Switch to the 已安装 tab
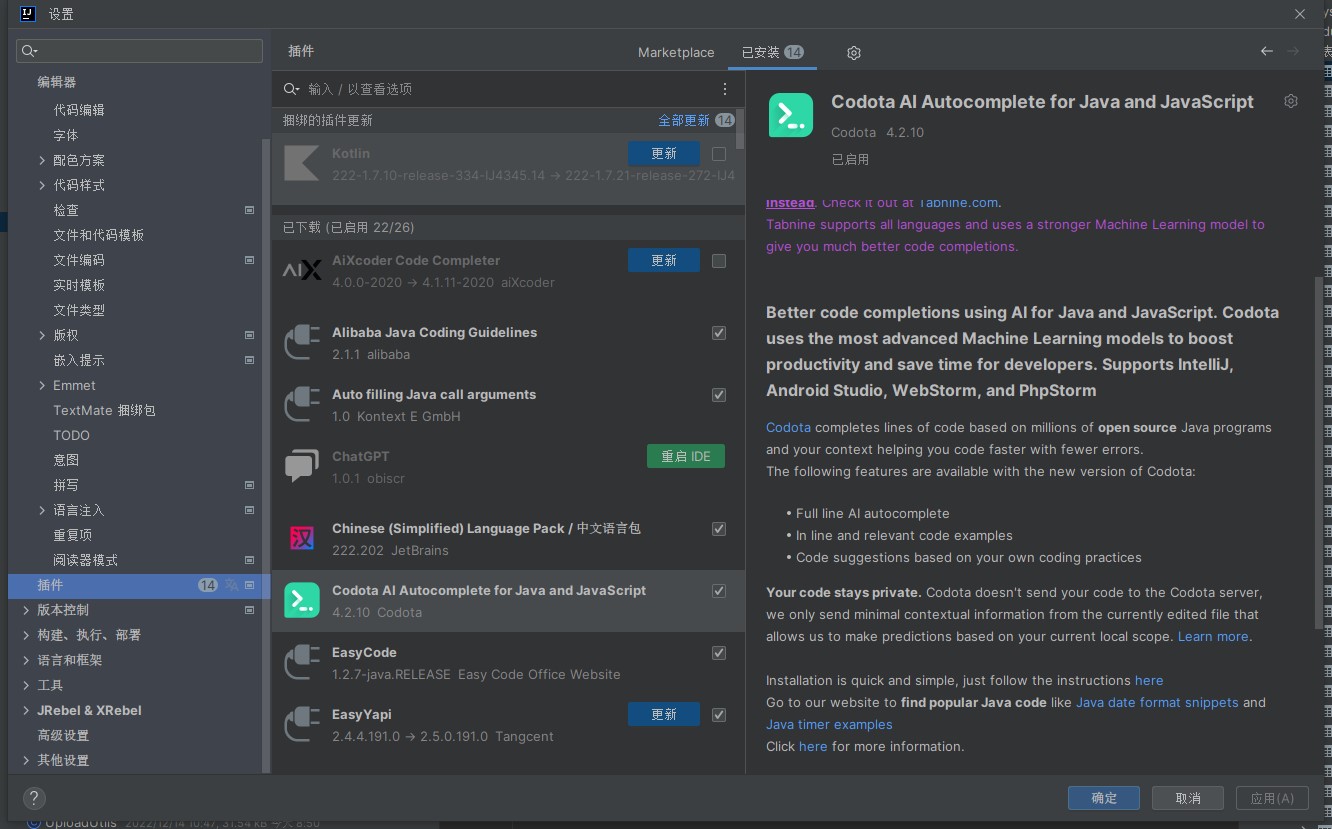Screen dimensions: 1332x829 pyautogui.click(x=772, y=52)
